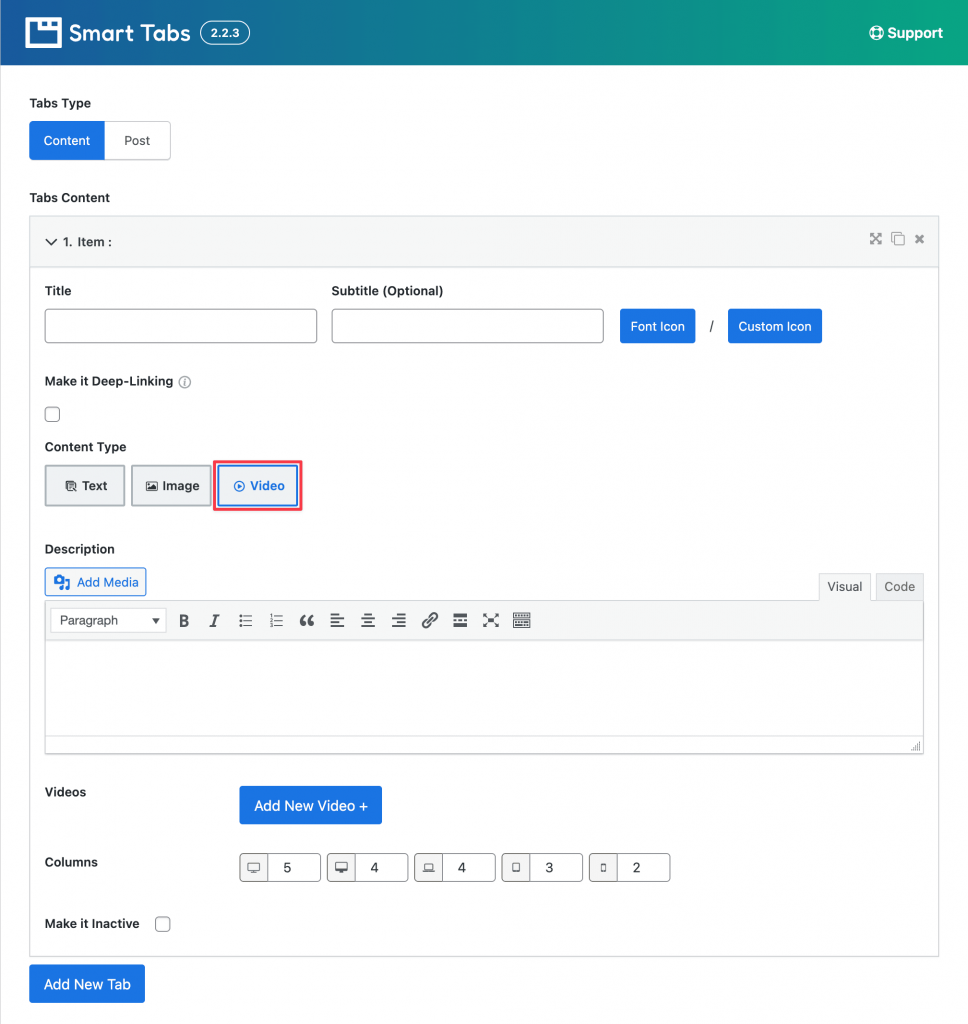Screen dimensions: 968x1024
Task: Switch editor to the Visual tab
Action: point(845,586)
